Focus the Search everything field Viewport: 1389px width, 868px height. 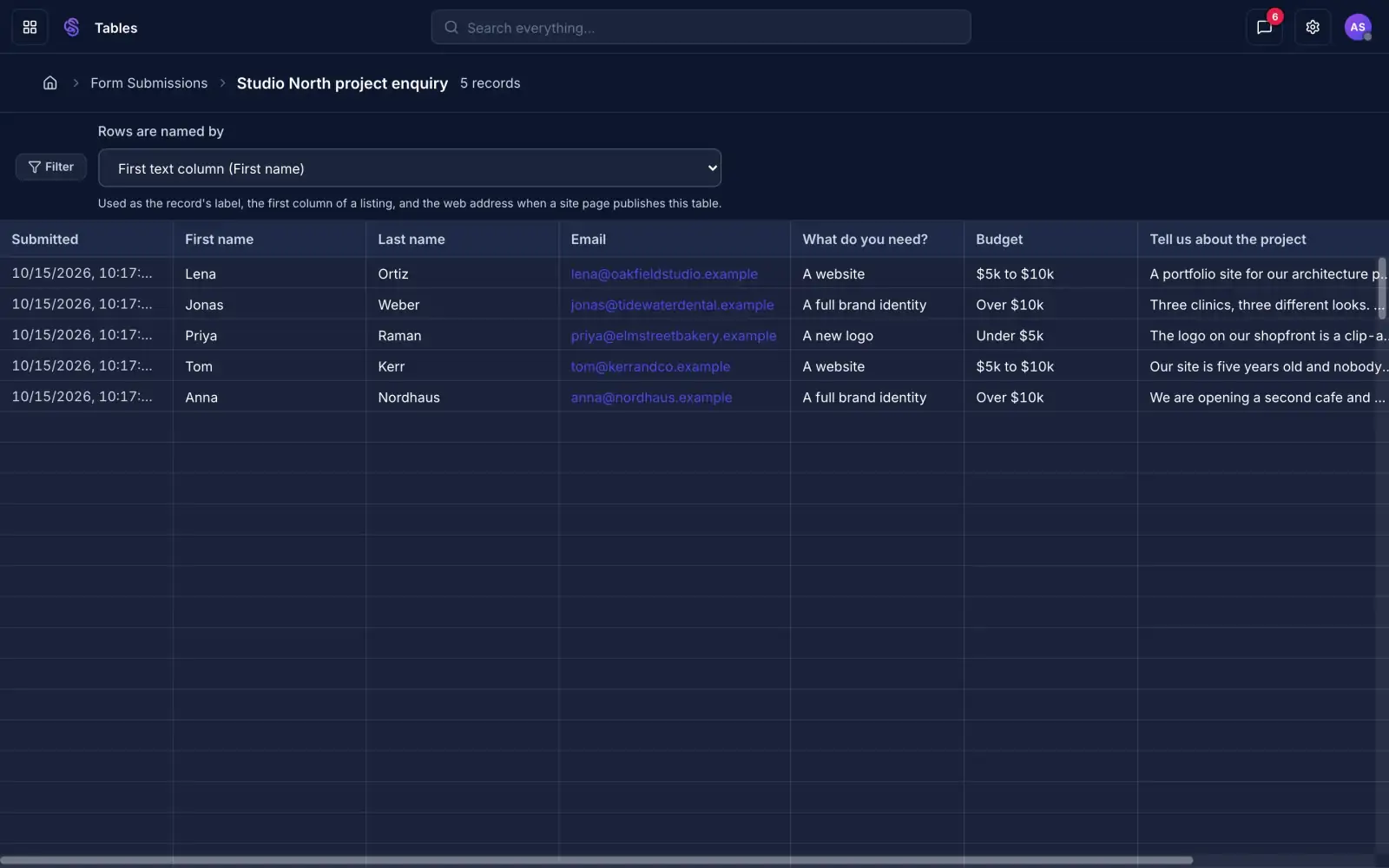(x=701, y=27)
